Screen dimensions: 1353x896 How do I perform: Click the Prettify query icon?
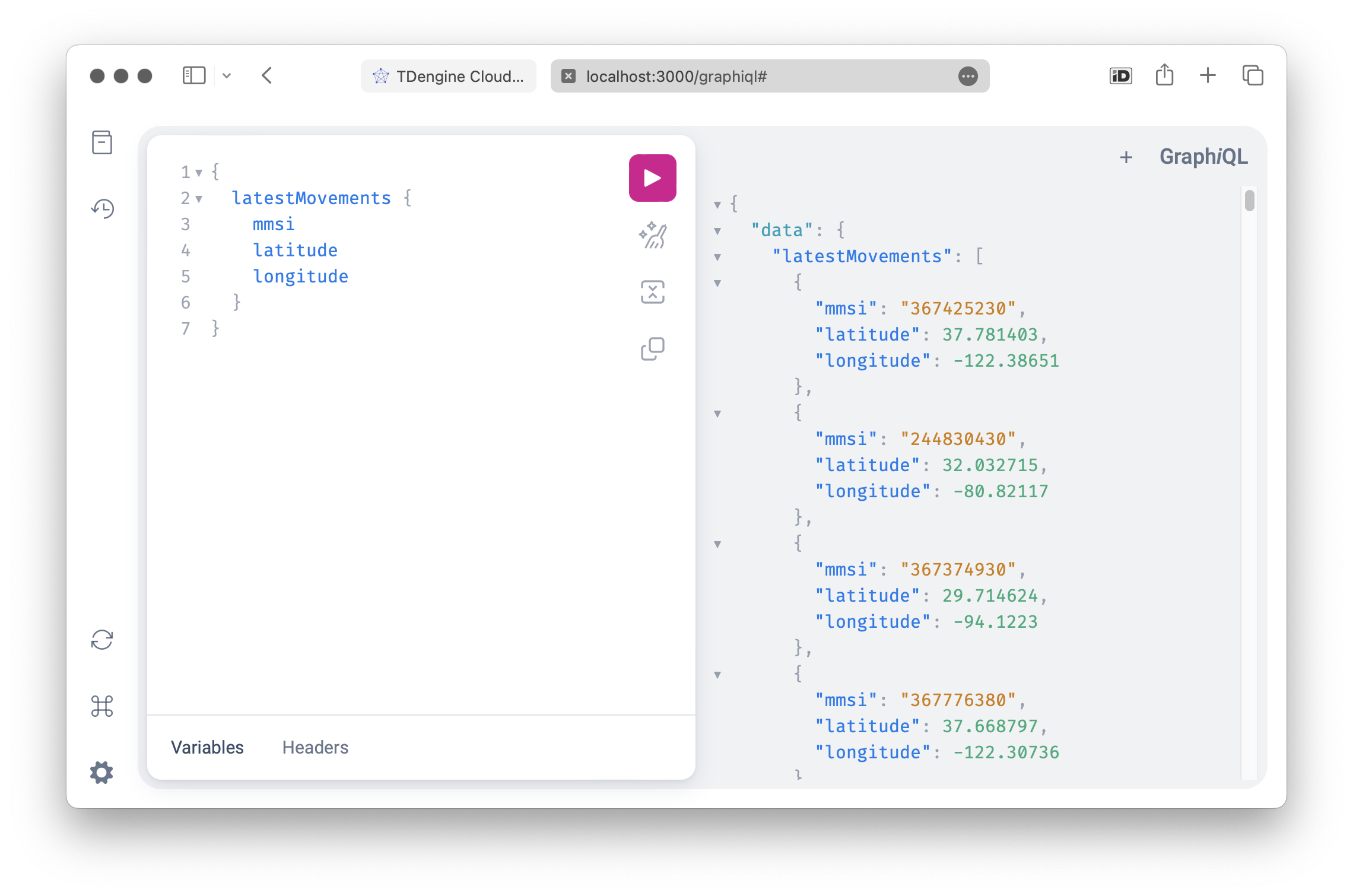point(652,235)
